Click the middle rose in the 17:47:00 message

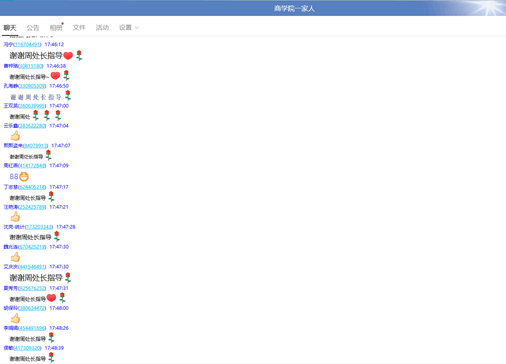[47, 115]
